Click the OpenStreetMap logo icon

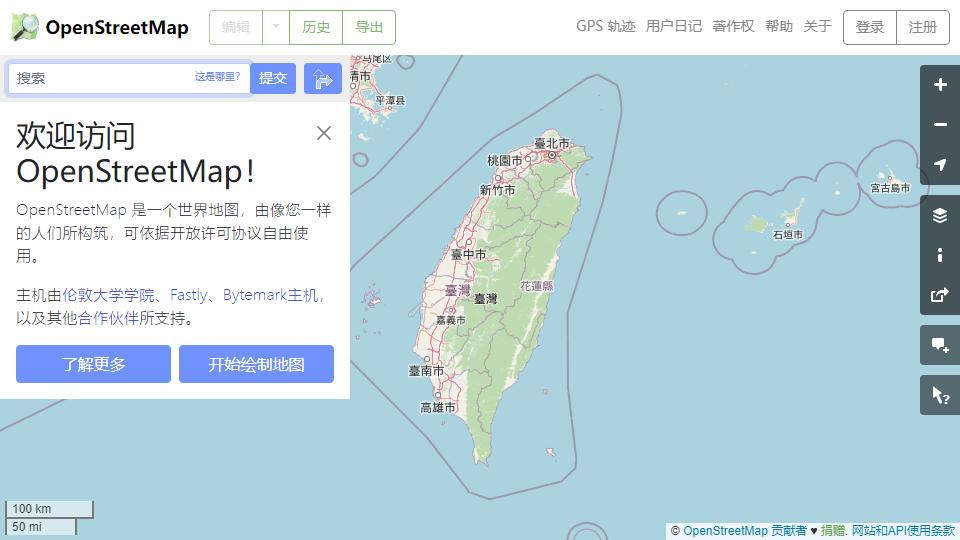25,27
